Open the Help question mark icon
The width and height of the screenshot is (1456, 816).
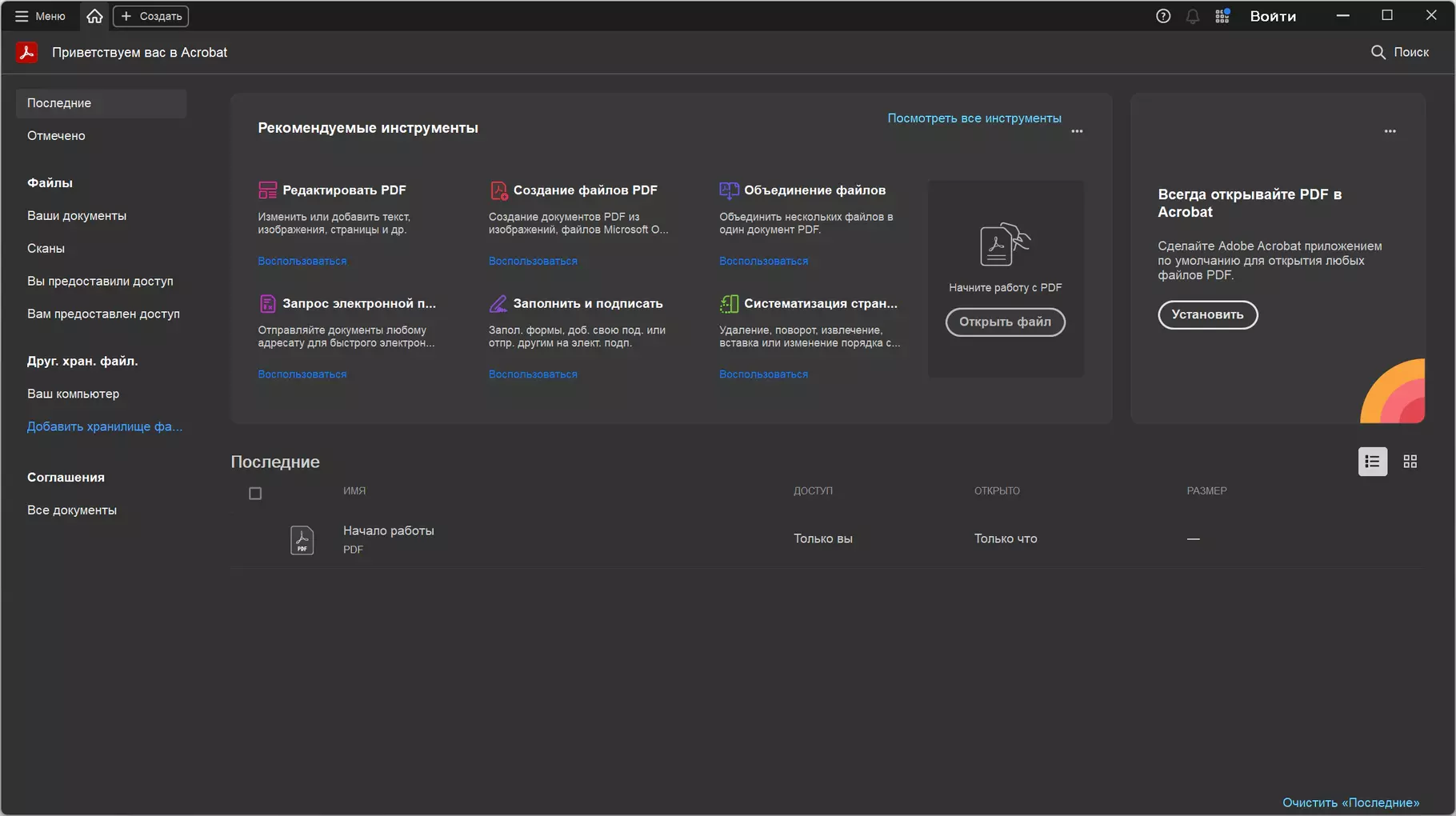(1163, 16)
